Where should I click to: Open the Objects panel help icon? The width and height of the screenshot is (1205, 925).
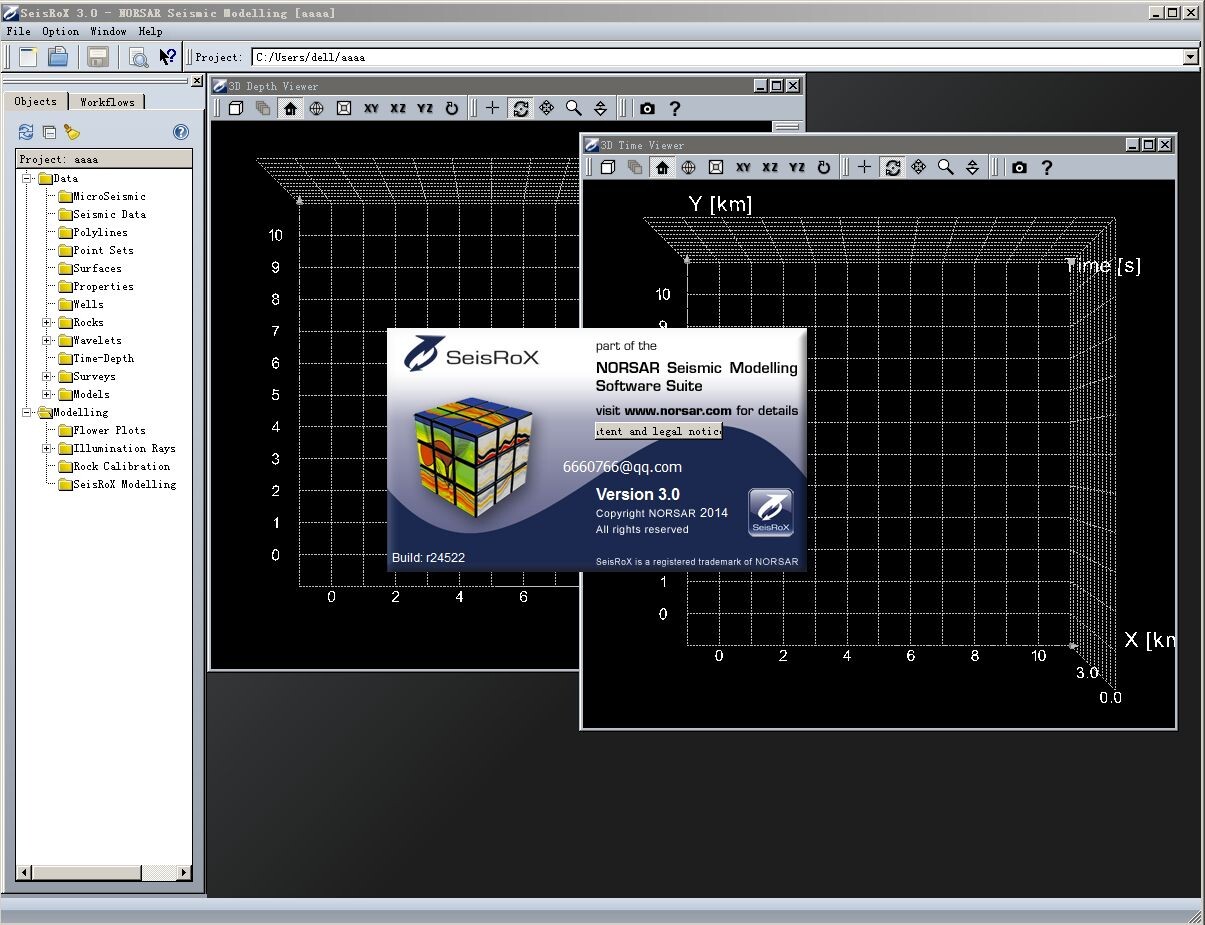pos(181,132)
